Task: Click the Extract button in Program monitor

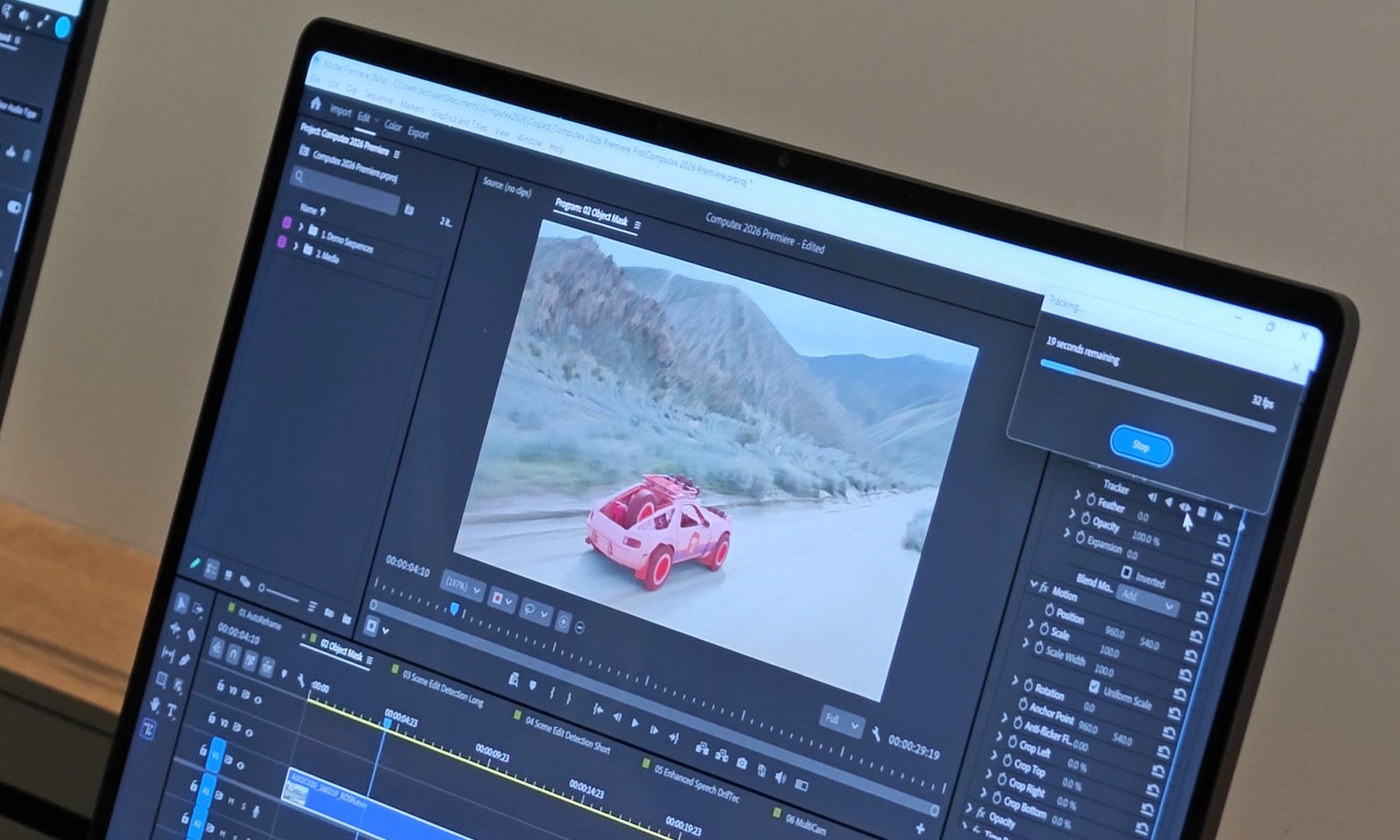Action: point(721,755)
